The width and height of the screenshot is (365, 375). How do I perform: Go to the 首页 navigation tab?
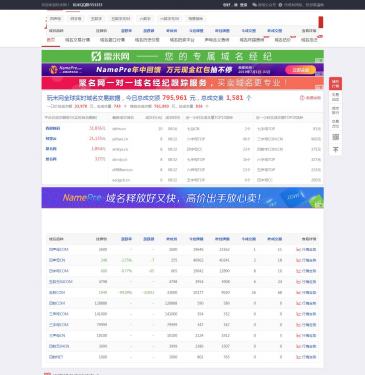(x=51, y=40)
